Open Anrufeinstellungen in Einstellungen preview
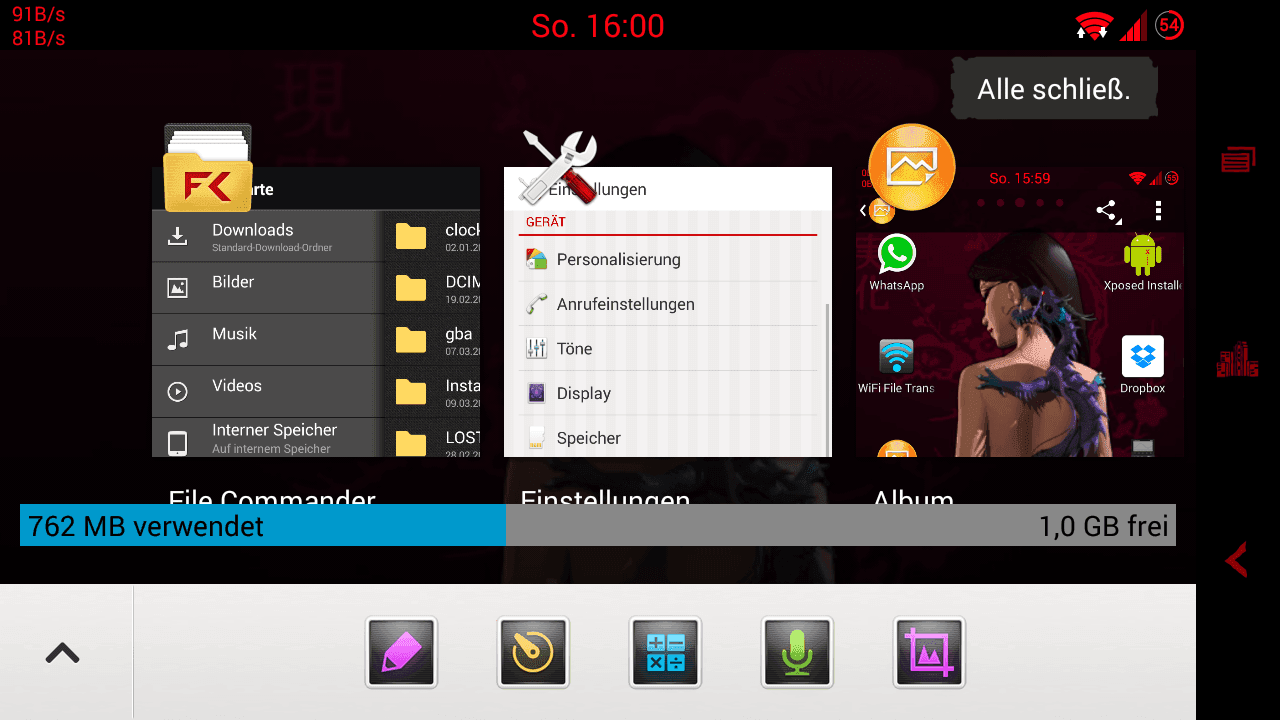1280x720 pixels. (668, 304)
